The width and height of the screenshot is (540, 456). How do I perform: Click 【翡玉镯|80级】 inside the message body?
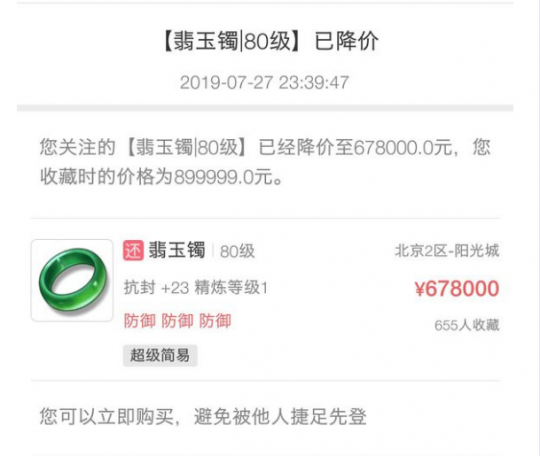186,147
